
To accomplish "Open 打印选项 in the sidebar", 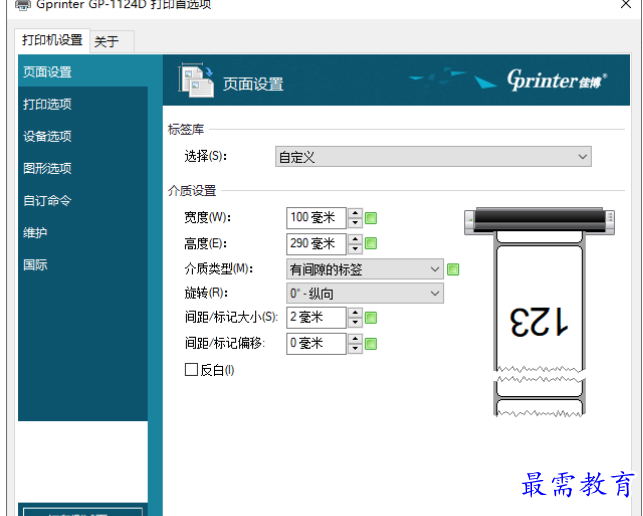I will coord(83,104).
